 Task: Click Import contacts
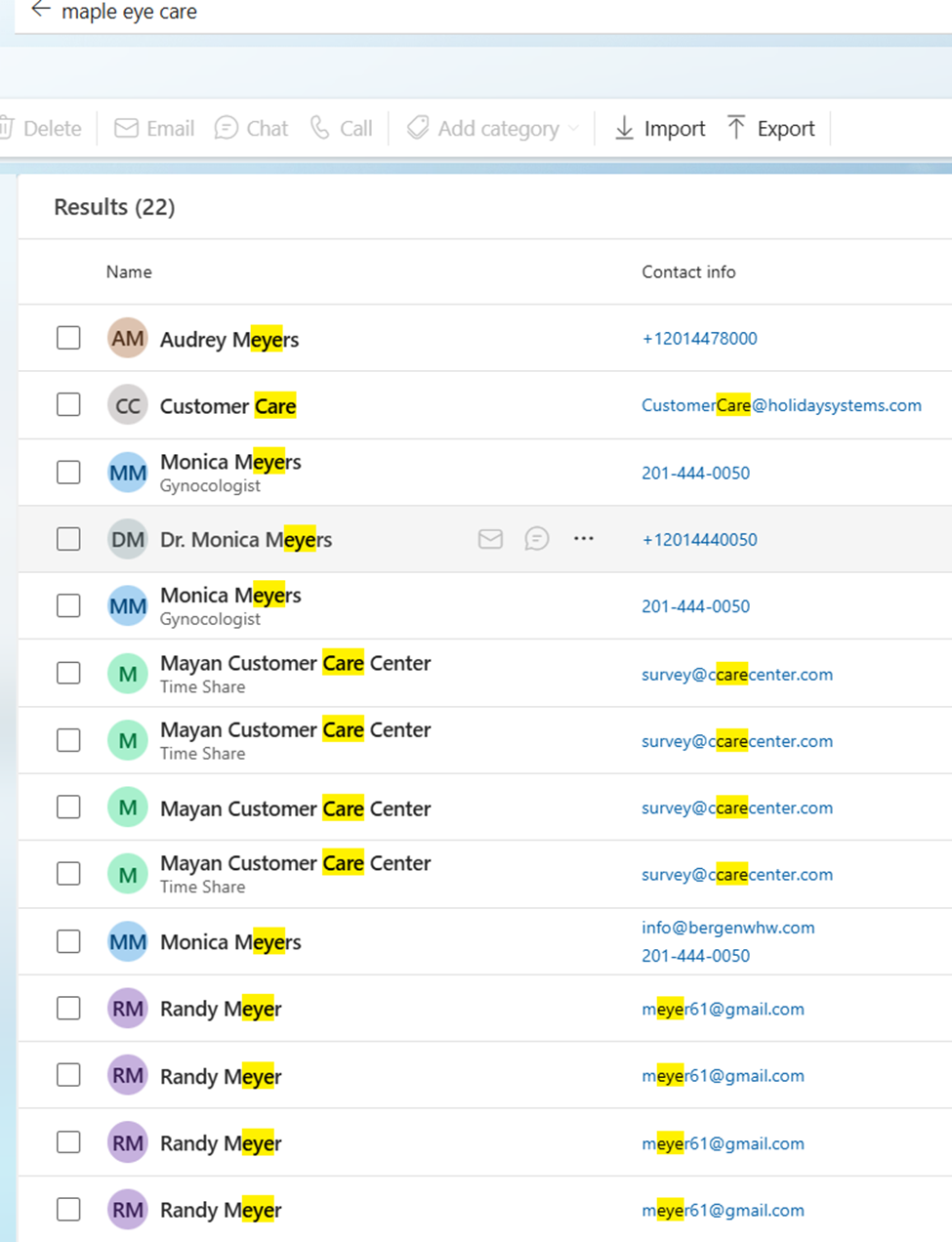pyautogui.click(x=659, y=128)
